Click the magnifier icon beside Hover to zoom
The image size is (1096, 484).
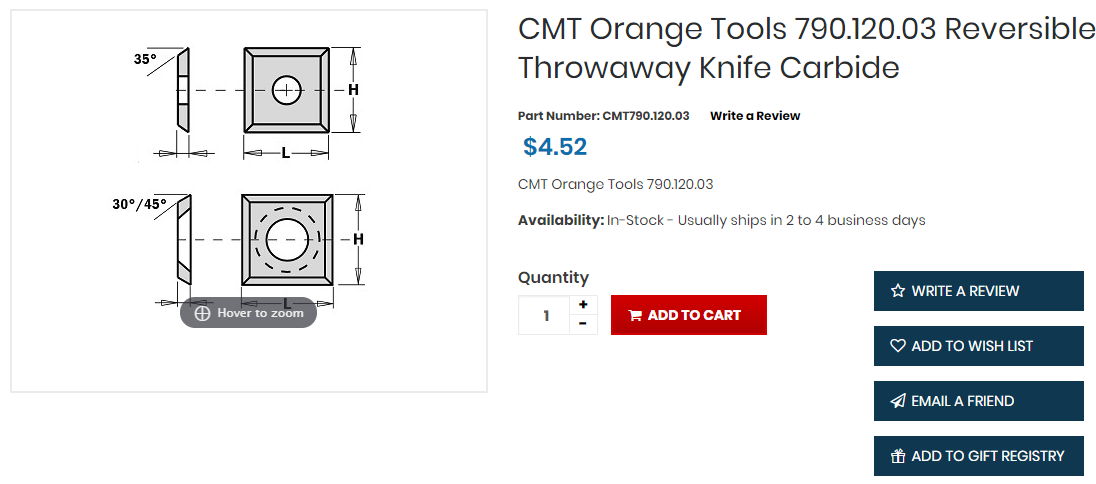click(202, 313)
